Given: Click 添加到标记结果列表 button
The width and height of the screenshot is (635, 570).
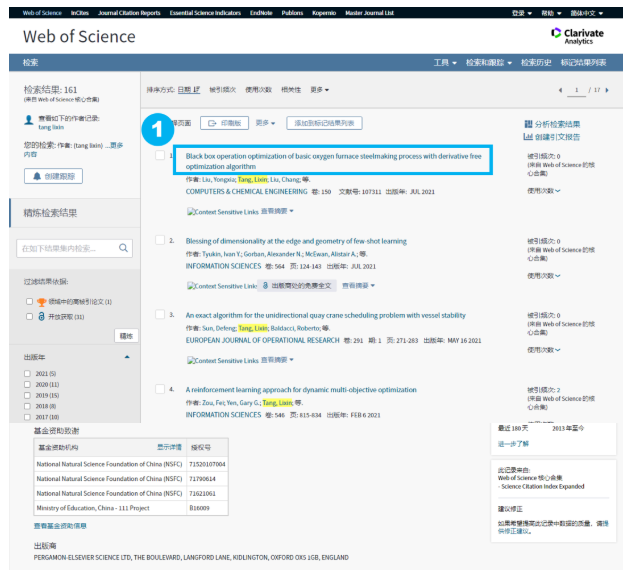Looking at the screenshot, I should 324,123.
